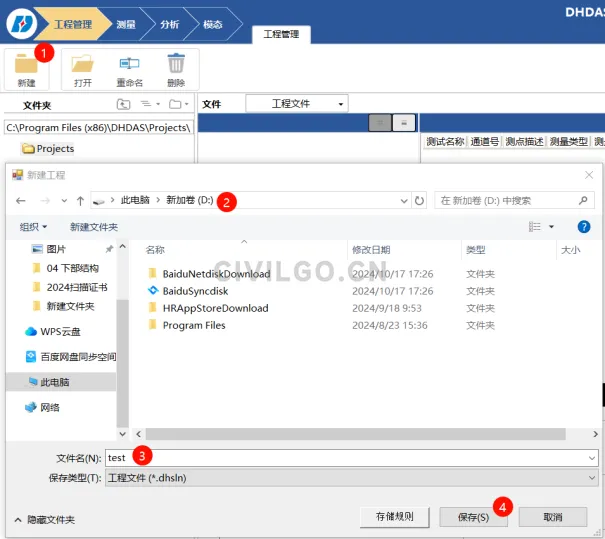This screenshot has width=605, height=539.
Task: Click the 保存(S) button
Action: [473, 517]
